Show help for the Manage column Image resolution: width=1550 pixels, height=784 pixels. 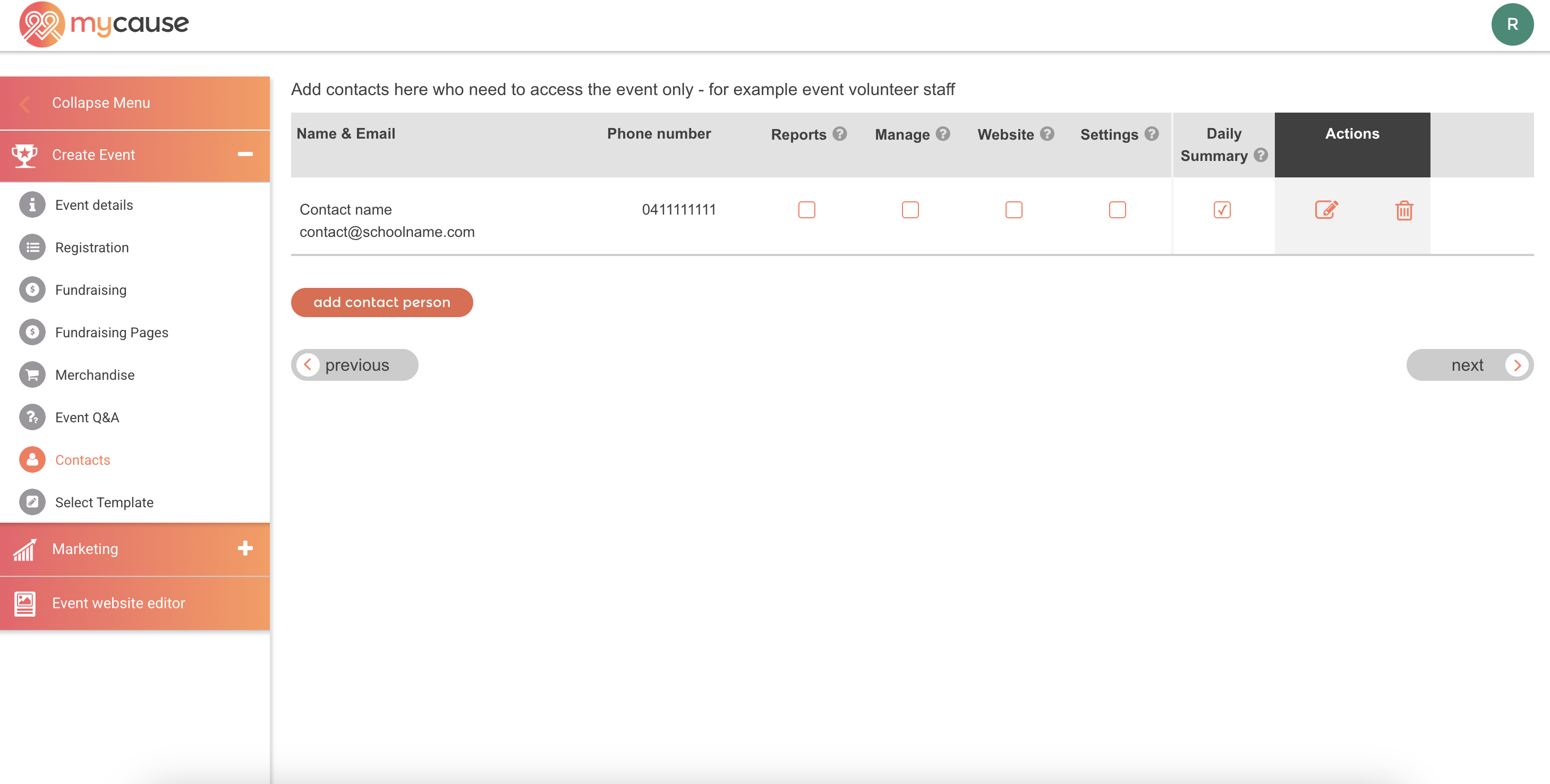(943, 133)
